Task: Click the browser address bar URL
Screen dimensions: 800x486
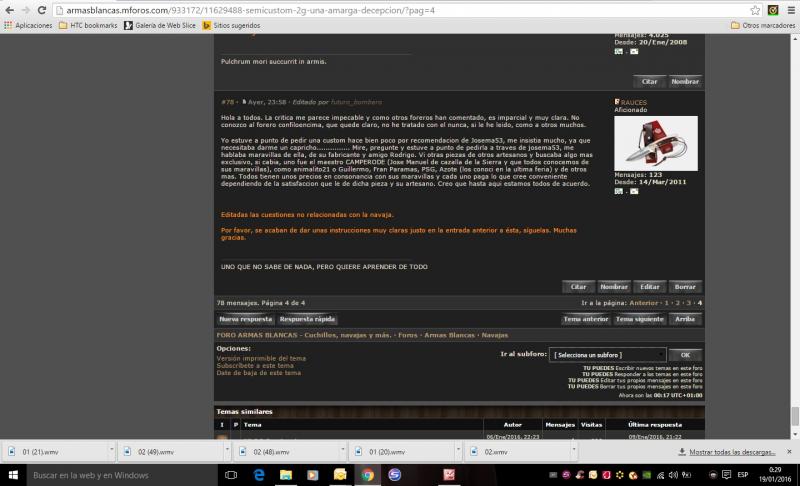Action: tap(300, 9)
